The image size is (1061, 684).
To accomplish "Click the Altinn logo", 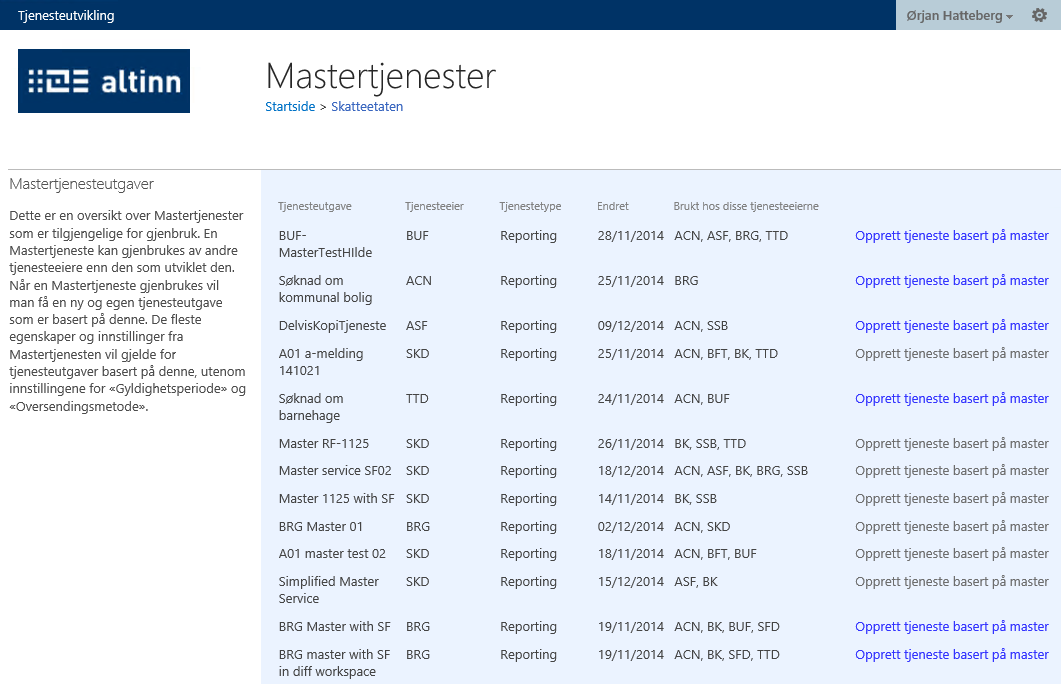I will click(x=104, y=81).
